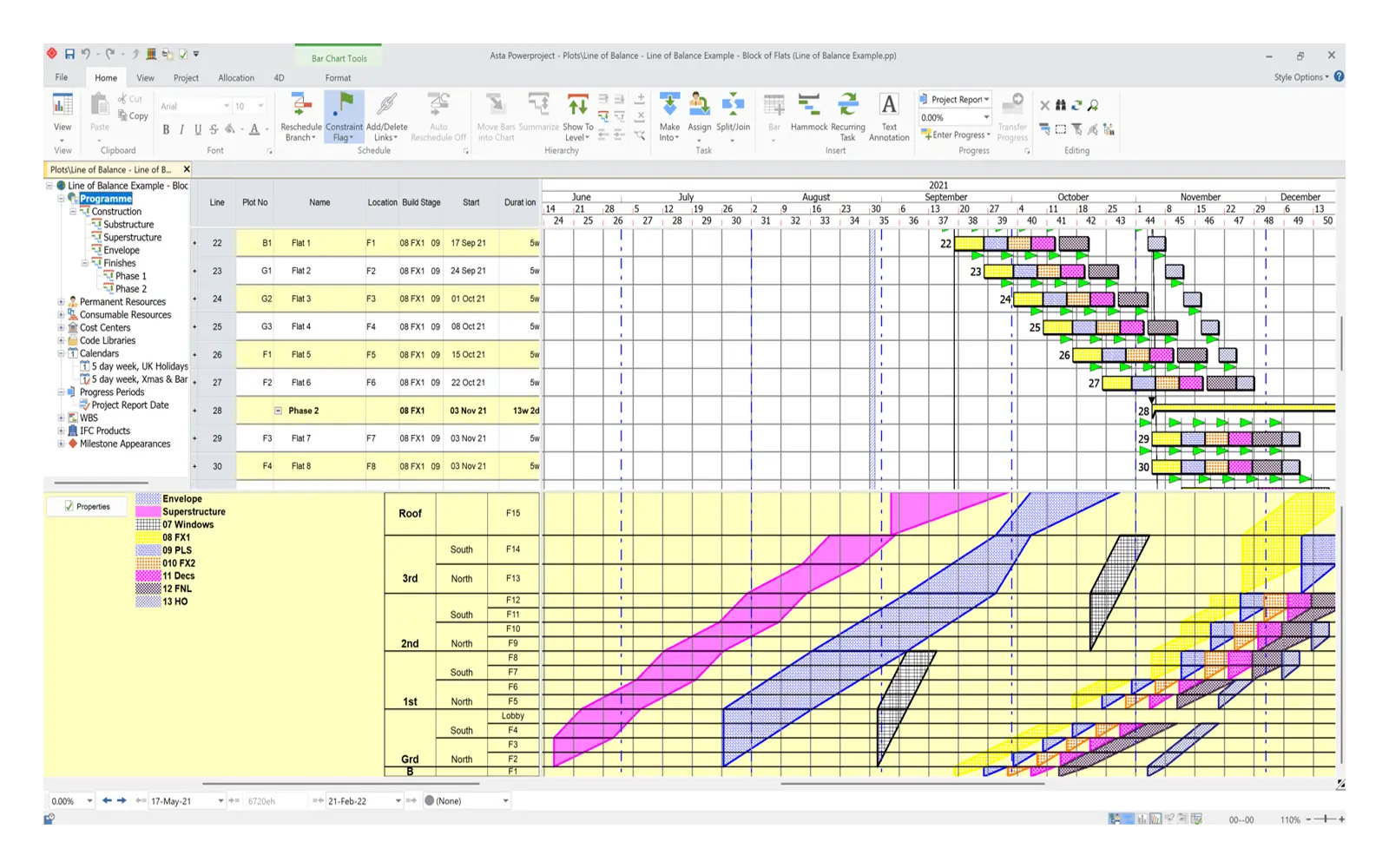This screenshot has width=1389, height=868.
Task: Insert a Hammock task
Action: click(x=810, y=115)
